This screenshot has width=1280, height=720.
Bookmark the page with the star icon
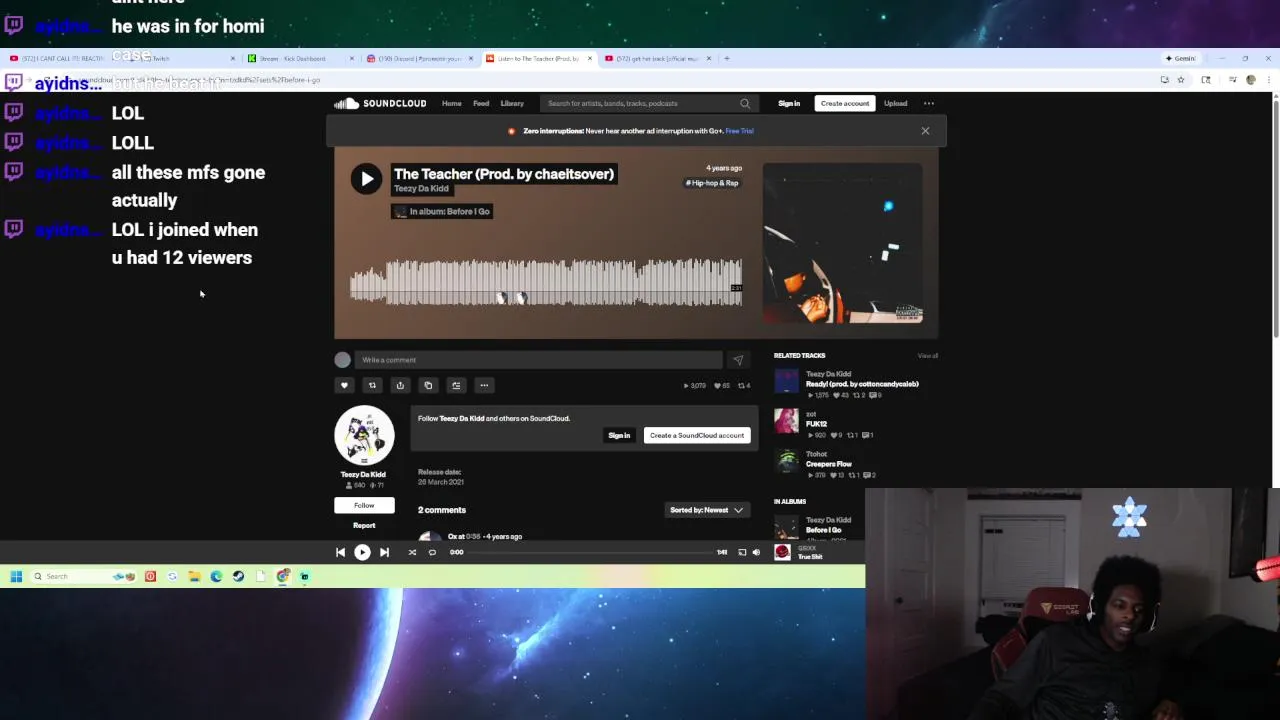pyautogui.click(x=1180, y=80)
